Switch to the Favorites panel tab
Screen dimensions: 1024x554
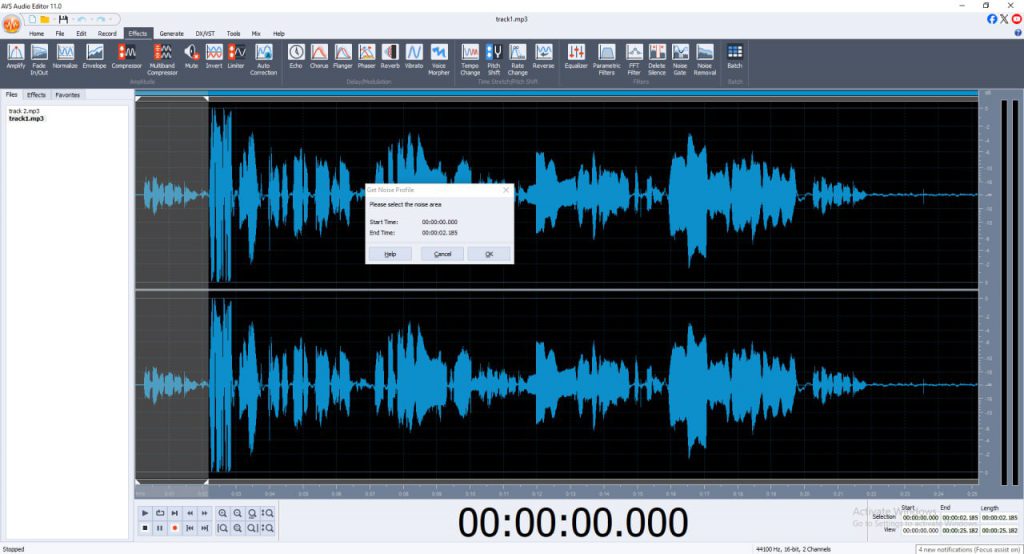click(68, 95)
